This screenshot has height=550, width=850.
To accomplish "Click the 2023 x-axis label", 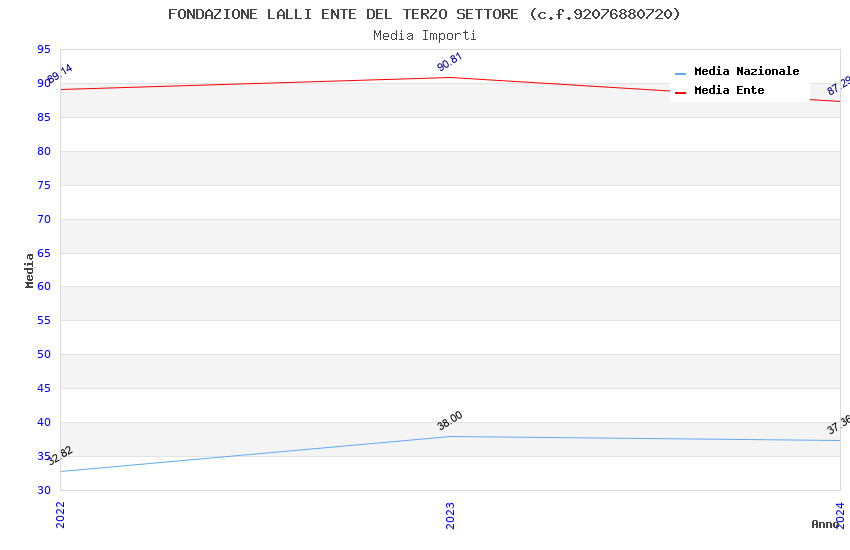I will pyautogui.click(x=450, y=515).
